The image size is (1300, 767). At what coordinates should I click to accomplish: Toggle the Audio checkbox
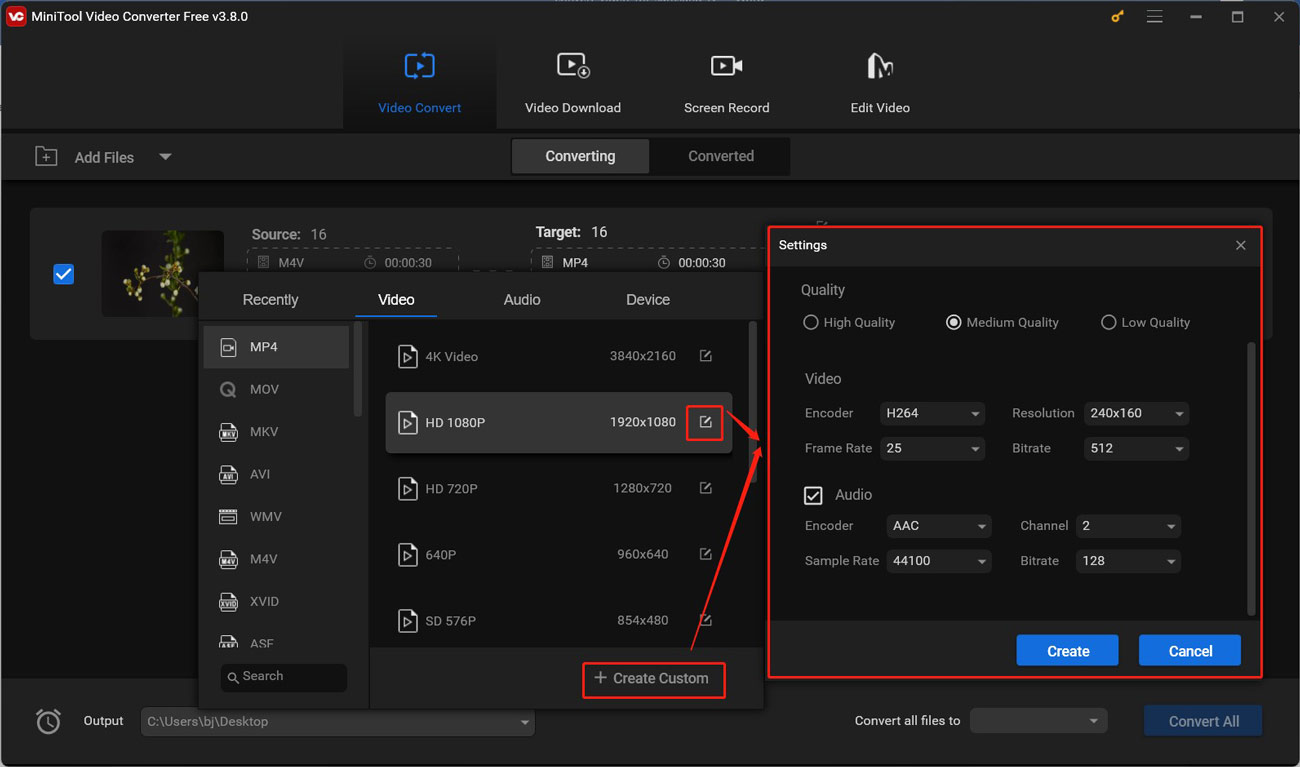[x=813, y=495]
